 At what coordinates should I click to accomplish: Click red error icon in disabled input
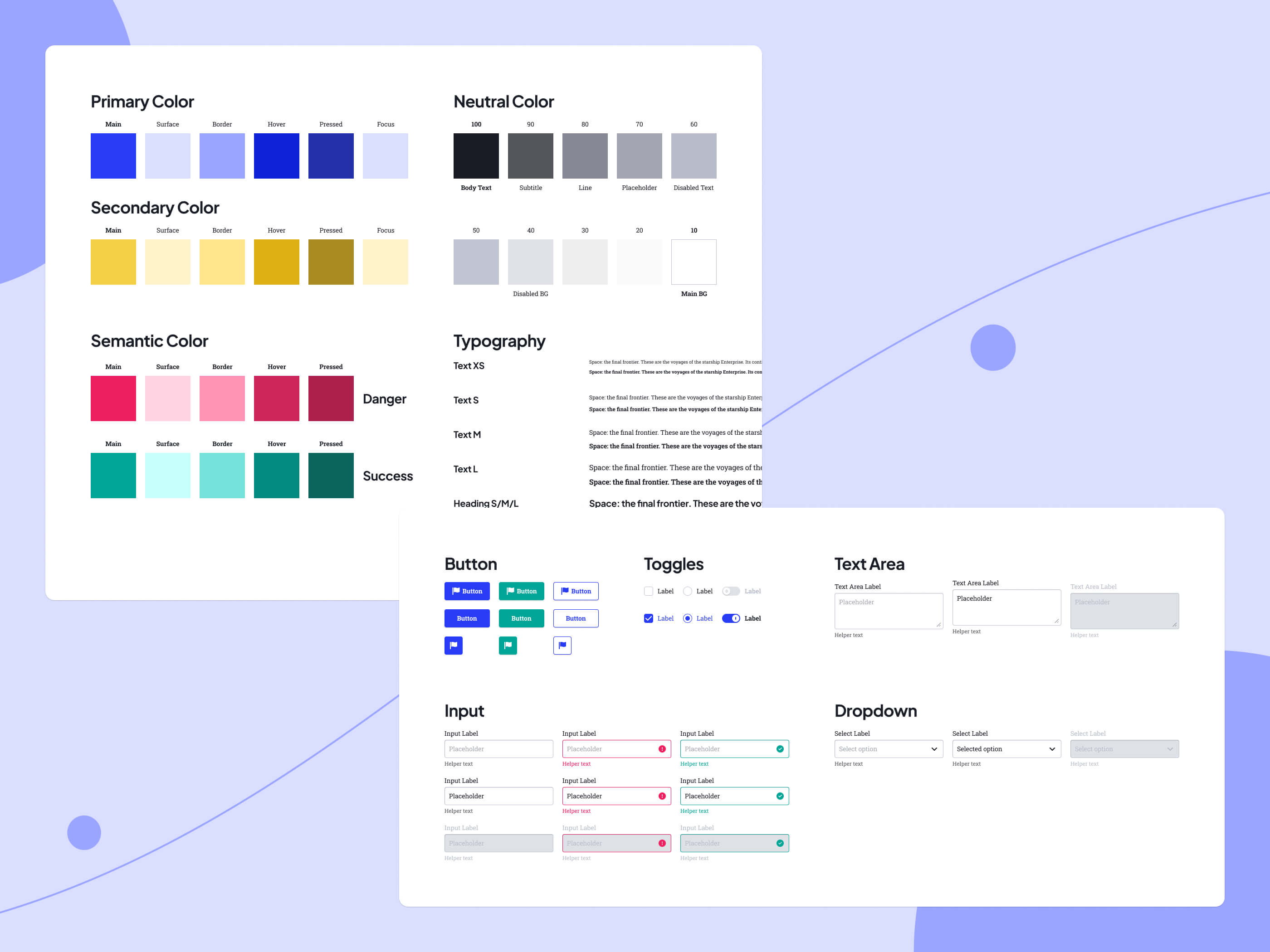tap(662, 843)
